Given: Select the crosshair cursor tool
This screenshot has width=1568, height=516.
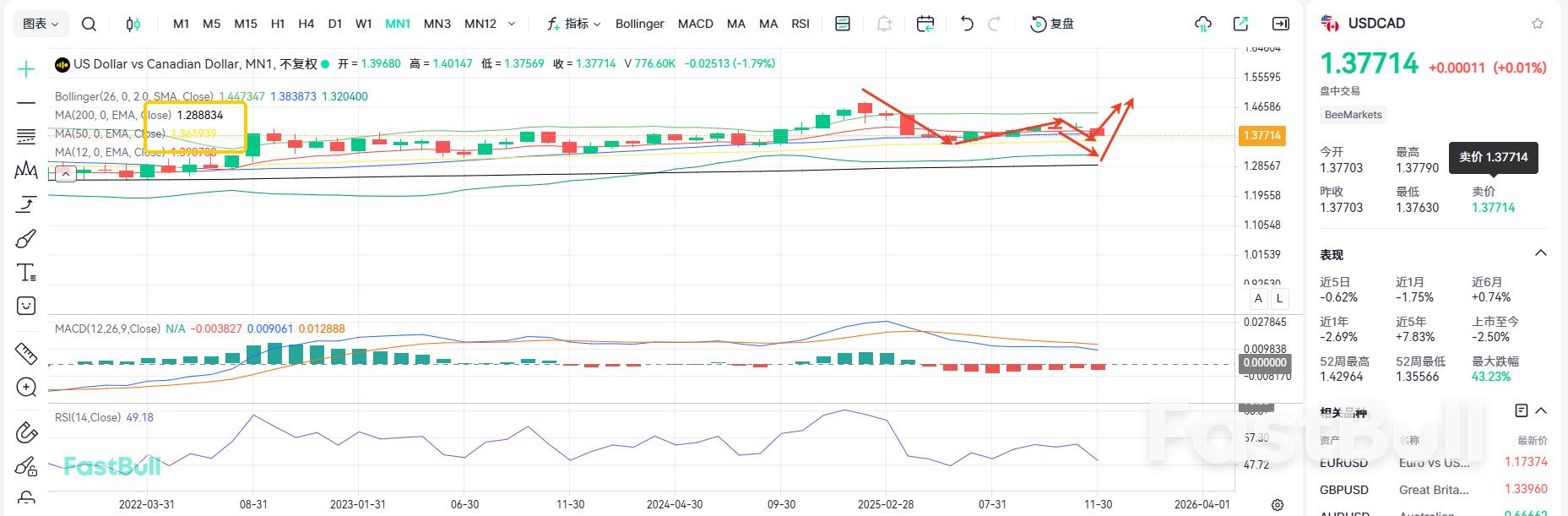Looking at the screenshot, I should [26, 69].
